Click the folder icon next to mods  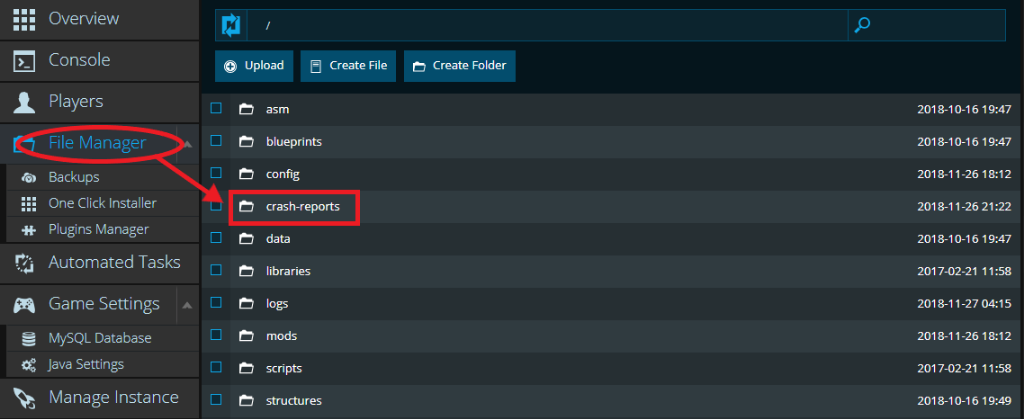coord(246,336)
